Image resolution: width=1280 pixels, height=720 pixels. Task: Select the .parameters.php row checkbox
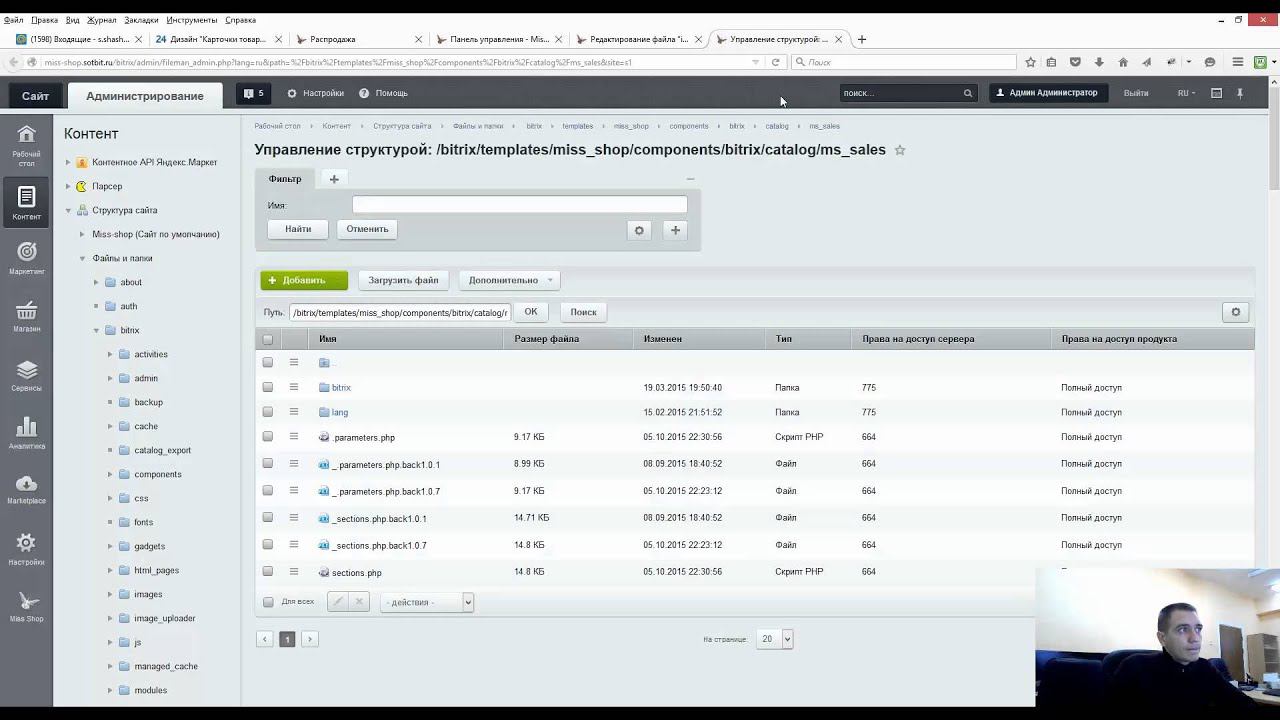(267, 437)
